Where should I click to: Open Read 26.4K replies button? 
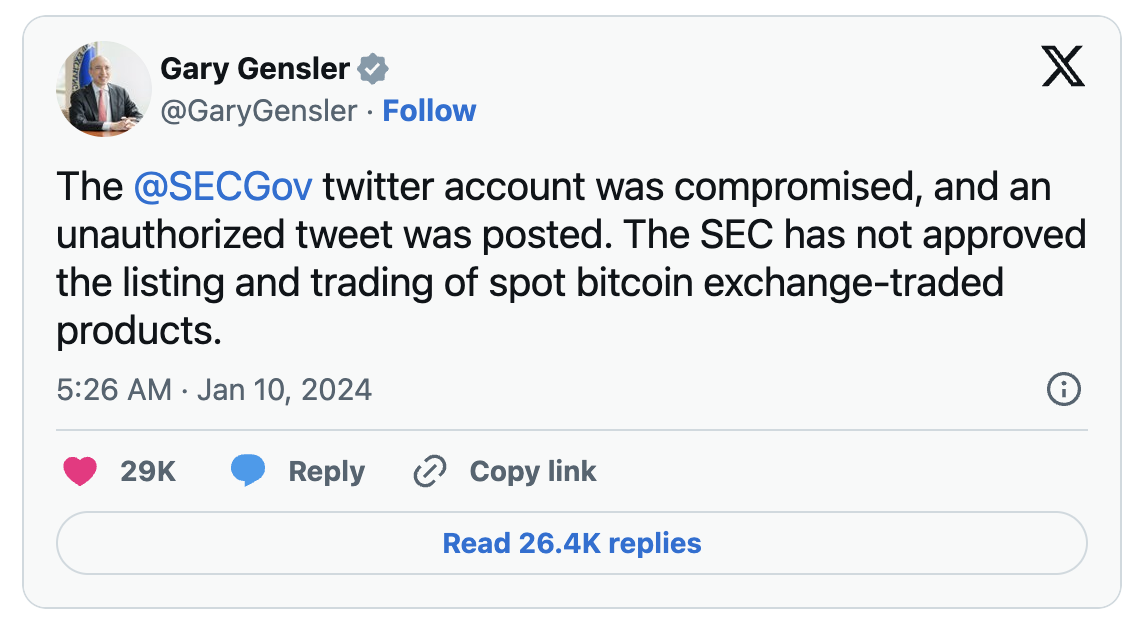click(571, 543)
